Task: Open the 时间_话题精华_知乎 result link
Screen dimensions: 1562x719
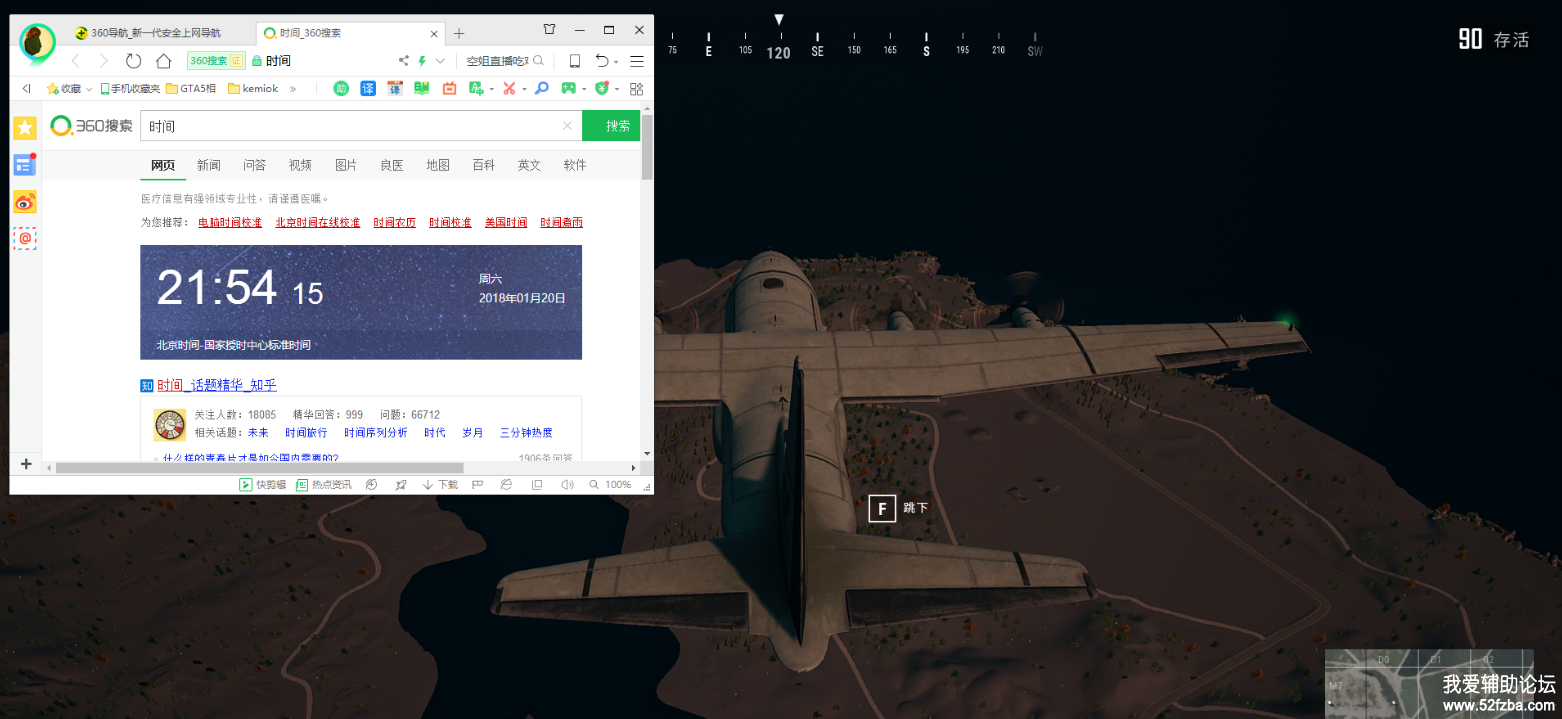Action: point(217,385)
